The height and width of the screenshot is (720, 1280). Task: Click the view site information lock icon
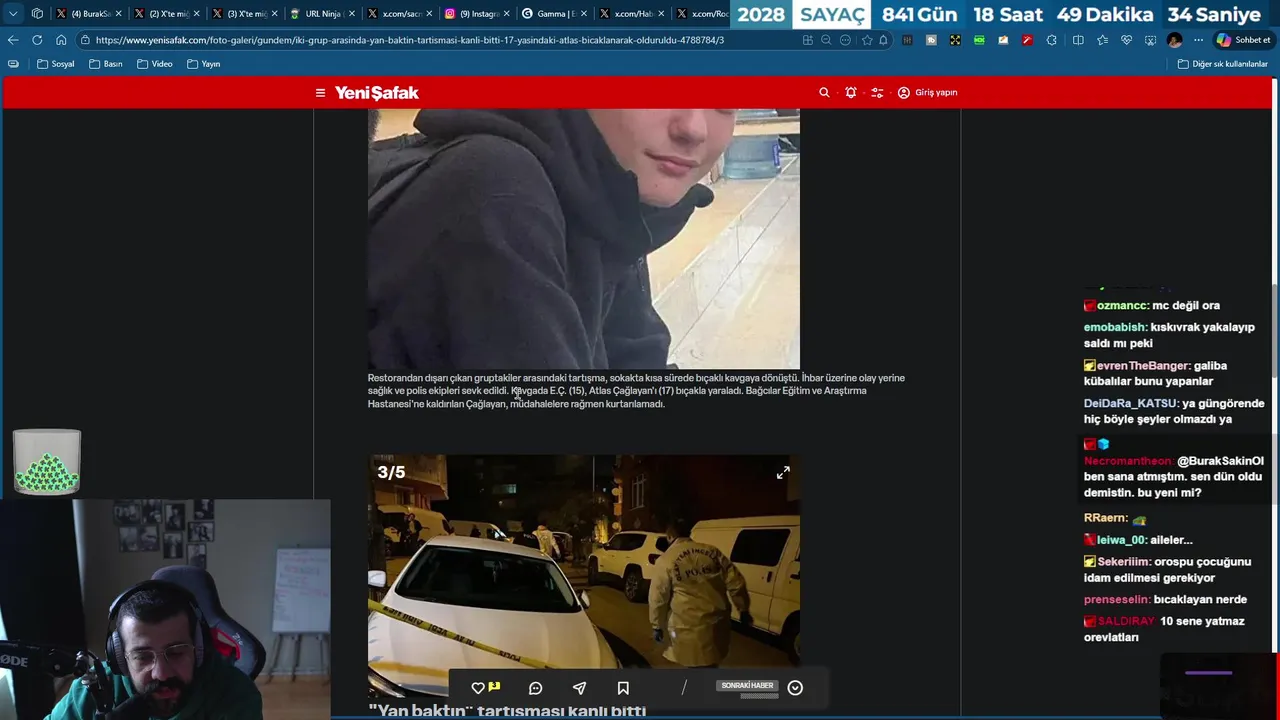click(87, 40)
